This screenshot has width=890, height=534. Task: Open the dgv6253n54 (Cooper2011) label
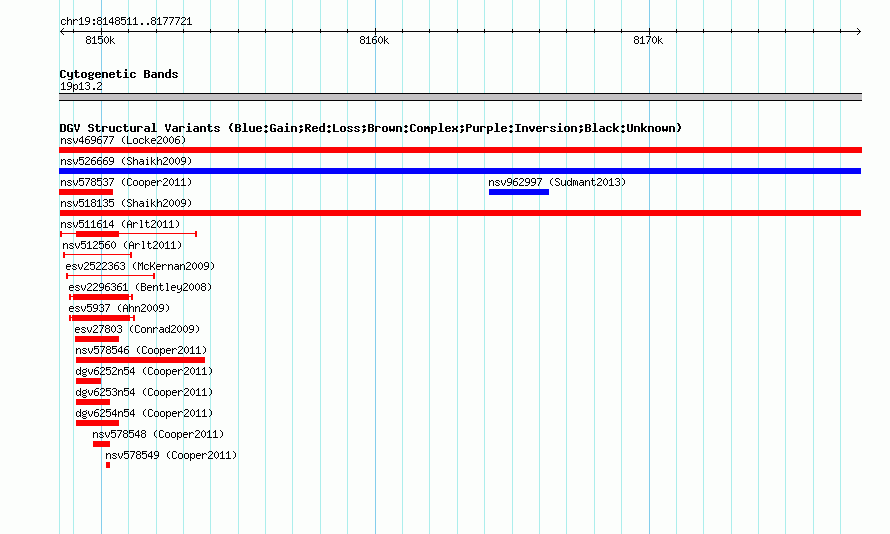144,392
